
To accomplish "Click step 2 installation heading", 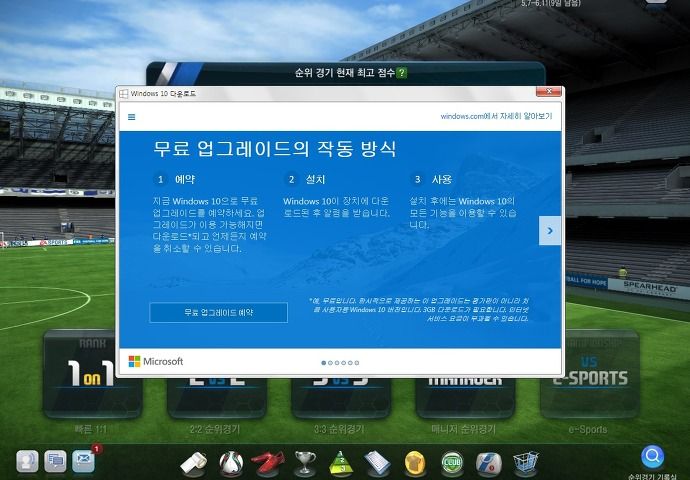I will click(x=316, y=180).
